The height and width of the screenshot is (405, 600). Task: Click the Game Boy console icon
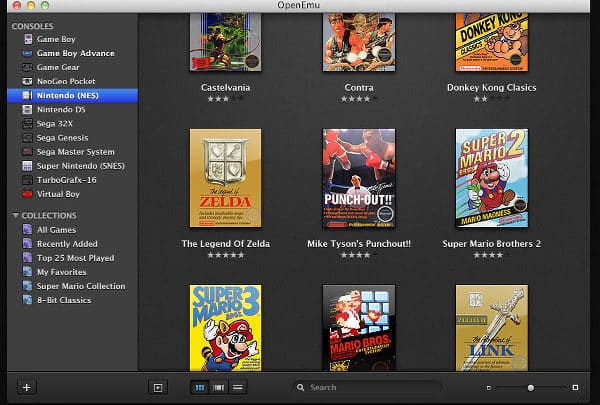(28, 39)
